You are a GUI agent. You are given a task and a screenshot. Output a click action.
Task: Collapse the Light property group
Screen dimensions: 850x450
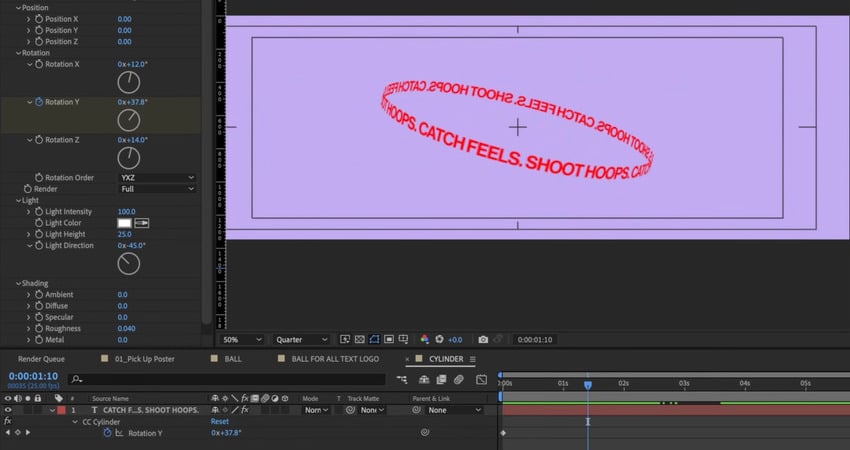[x=18, y=200]
